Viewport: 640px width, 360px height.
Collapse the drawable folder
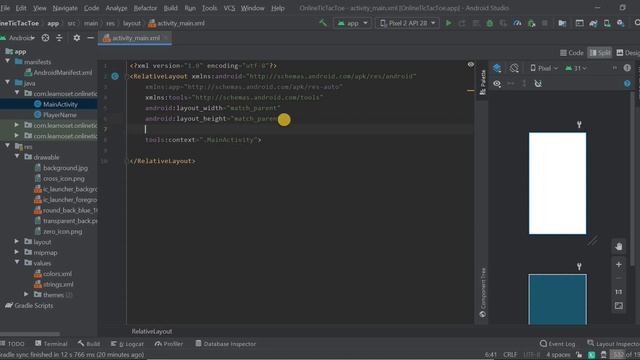click(17, 157)
